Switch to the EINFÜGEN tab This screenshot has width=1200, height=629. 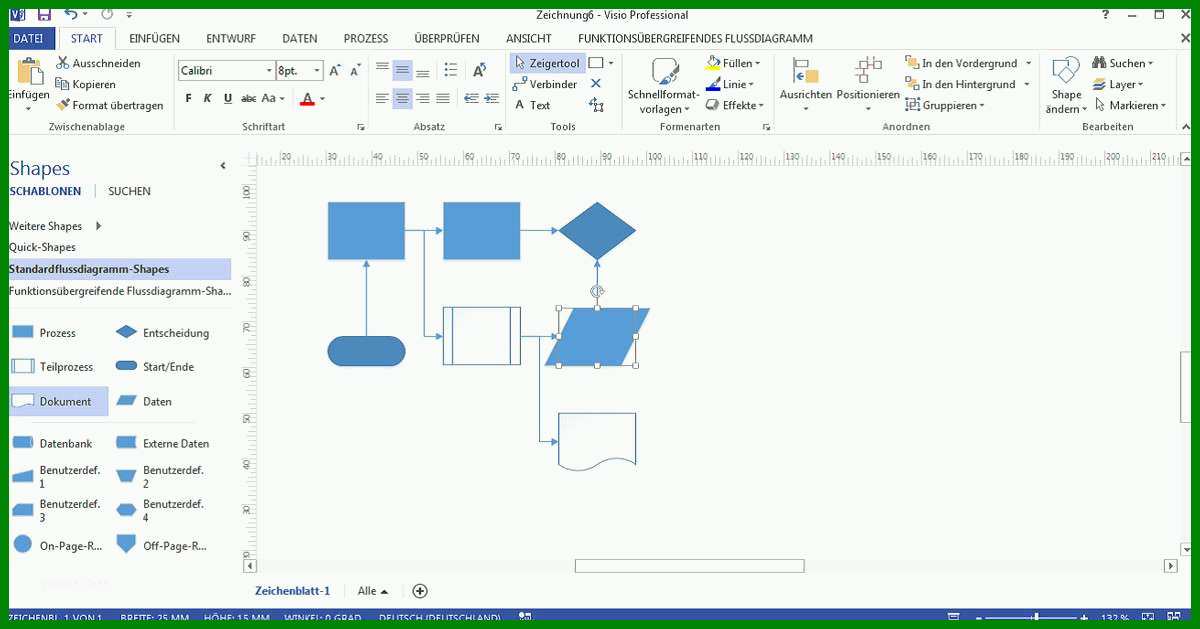[x=154, y=38]
